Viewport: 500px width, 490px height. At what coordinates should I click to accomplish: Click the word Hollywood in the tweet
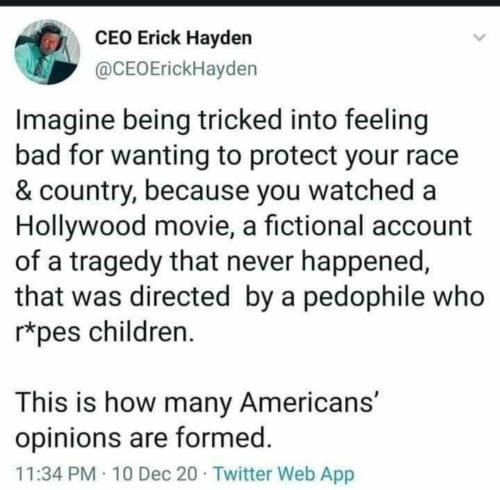(x=81, y=226)
